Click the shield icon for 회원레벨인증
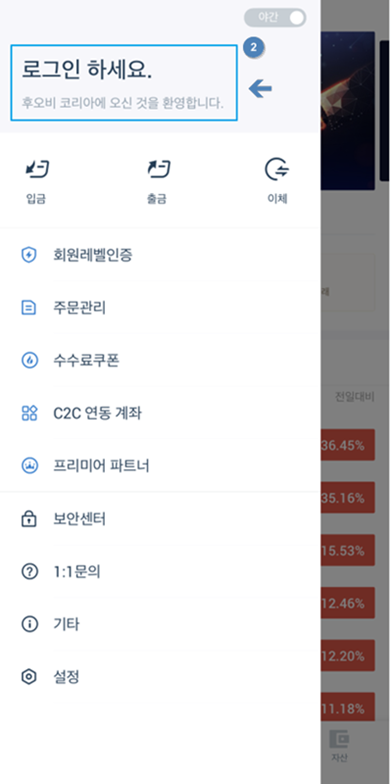Viewport: 391px width, 784px height. 29,255
